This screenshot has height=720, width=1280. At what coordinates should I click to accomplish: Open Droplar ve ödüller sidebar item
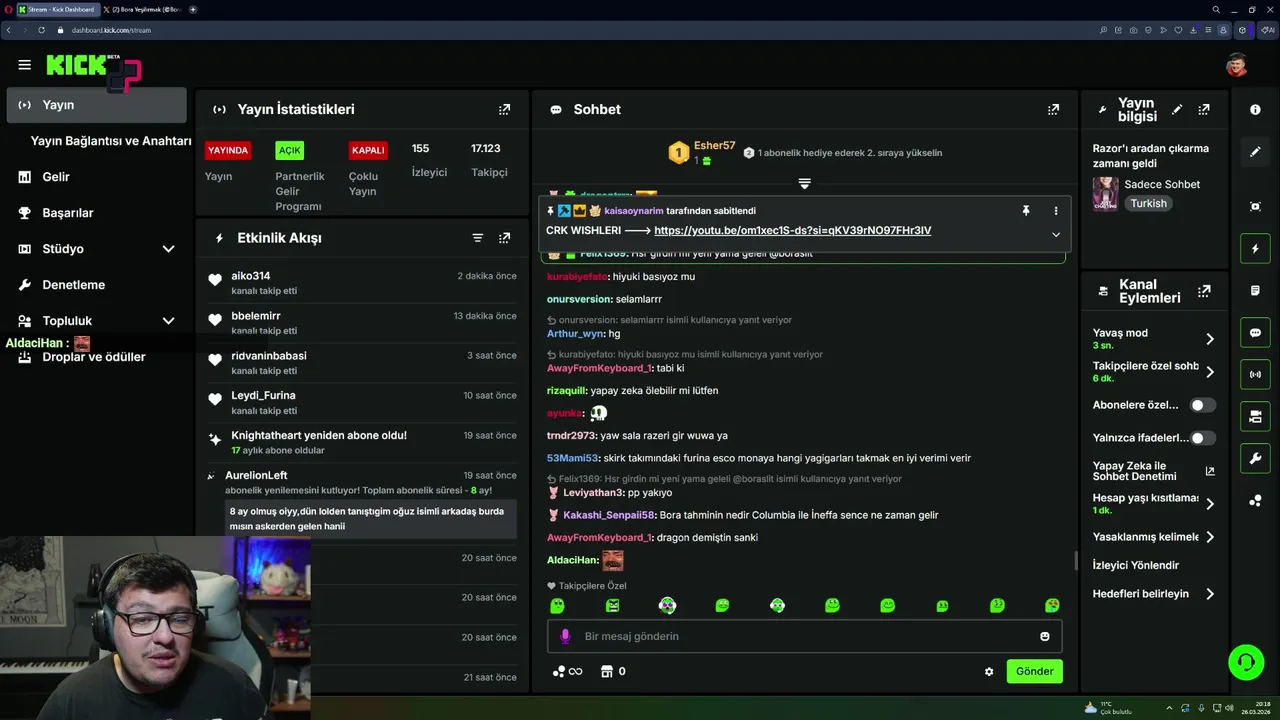click(x=96, y=357)
